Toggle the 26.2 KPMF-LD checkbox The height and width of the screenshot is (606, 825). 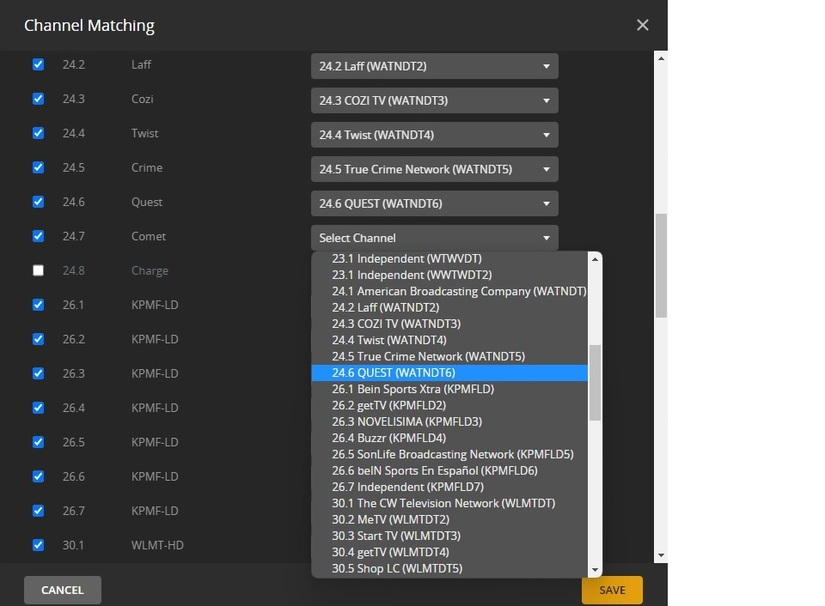(38, 339)
